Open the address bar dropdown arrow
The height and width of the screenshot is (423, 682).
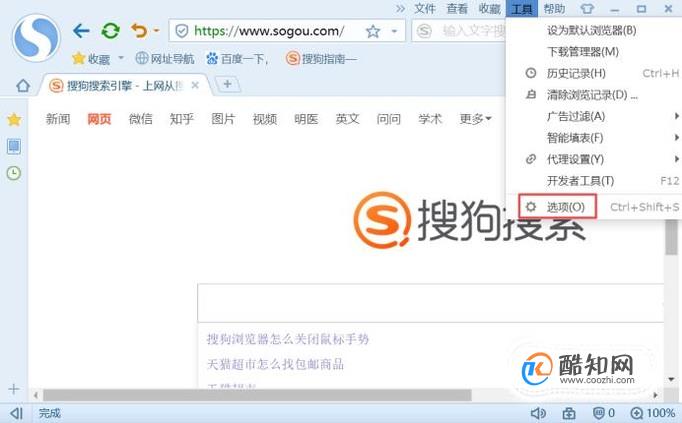tap(394, 31)
